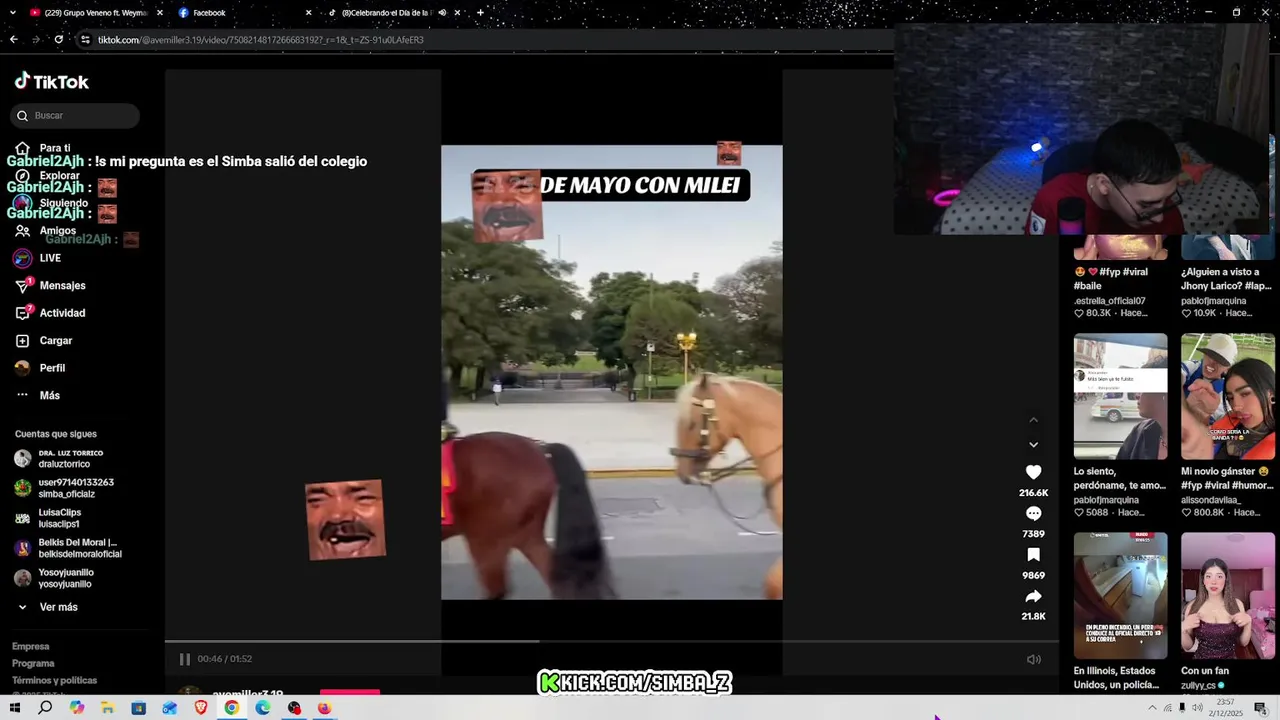Open the Actividad notifications

click(x=62, y=313)
